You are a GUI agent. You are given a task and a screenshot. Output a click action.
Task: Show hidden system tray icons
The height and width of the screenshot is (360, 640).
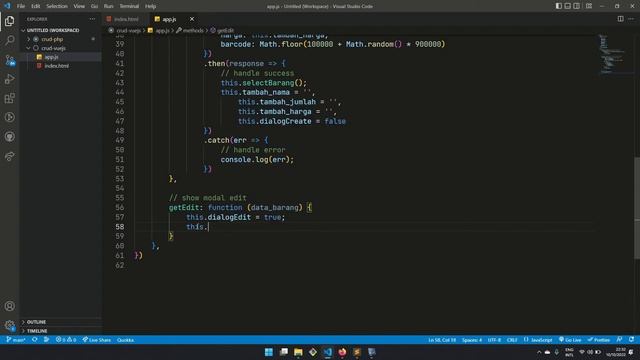click(x=539, y=352)
